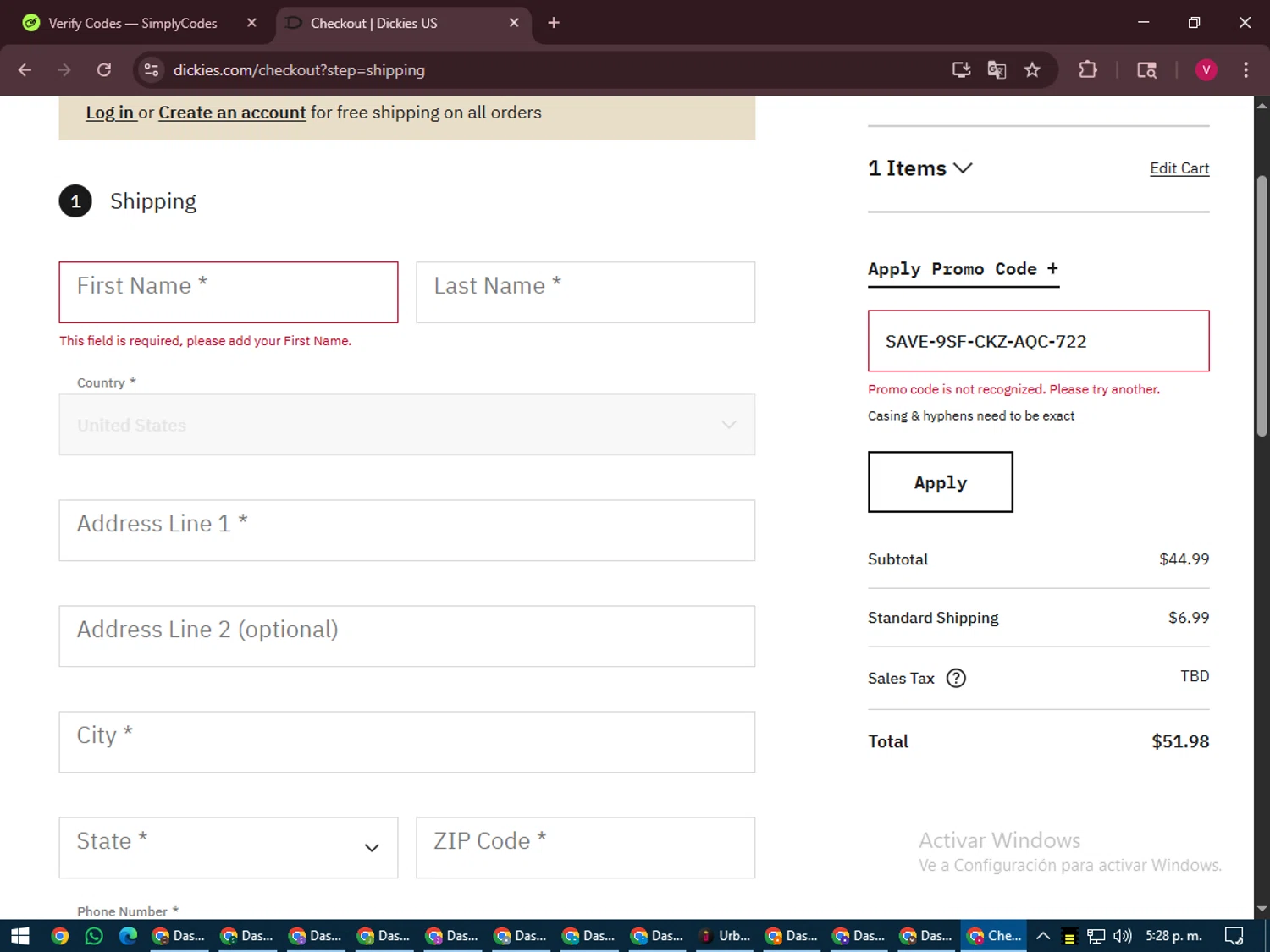
Task: Open the Country dropdown
Action: 407,425
